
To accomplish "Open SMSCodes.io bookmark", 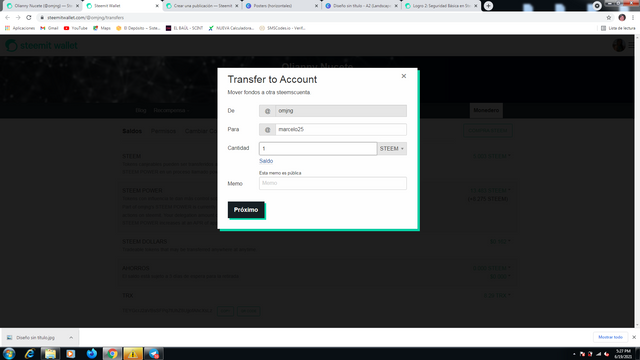I will pyautogui.click(x=282, y=28).
